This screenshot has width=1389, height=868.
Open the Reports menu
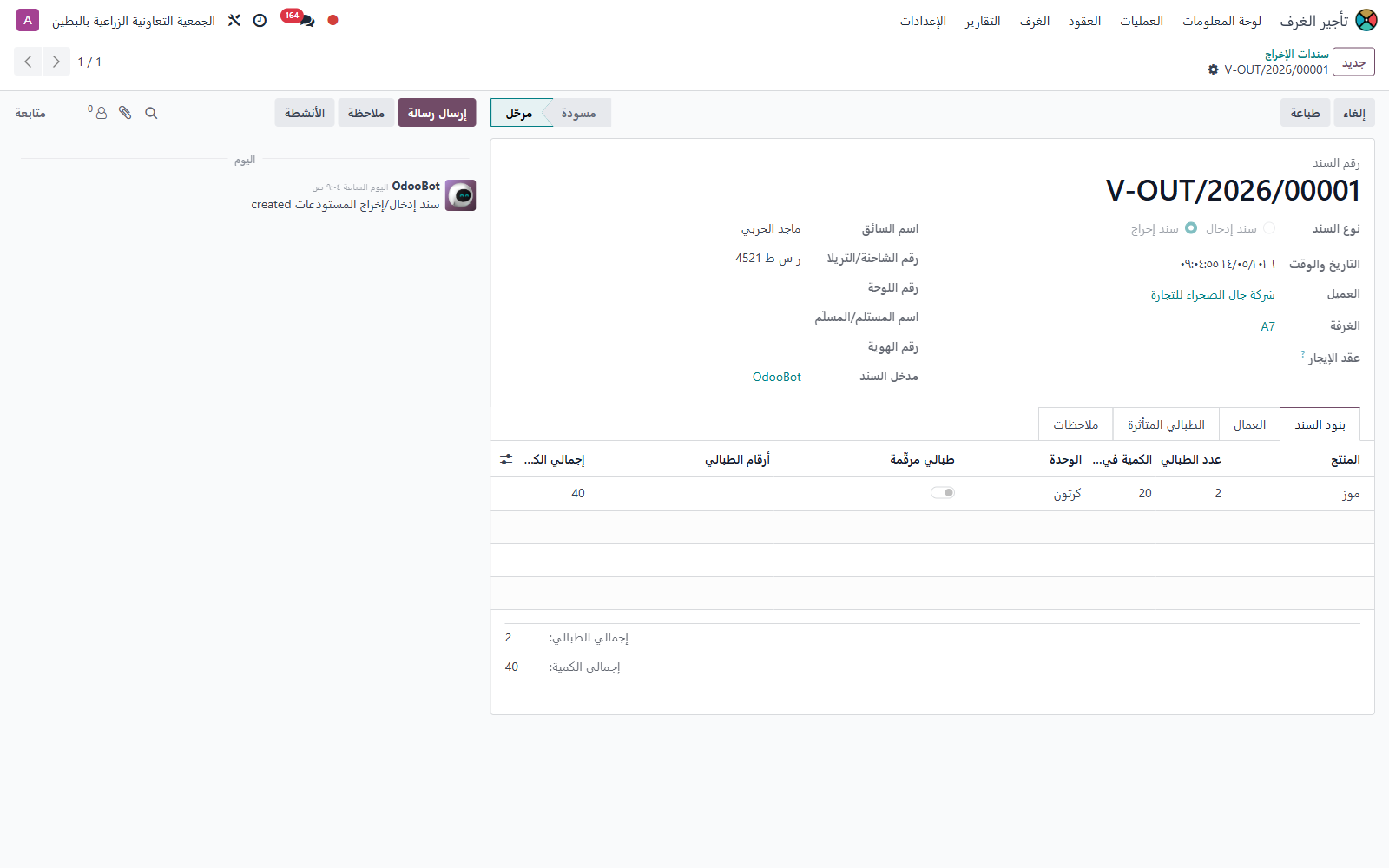983,21
